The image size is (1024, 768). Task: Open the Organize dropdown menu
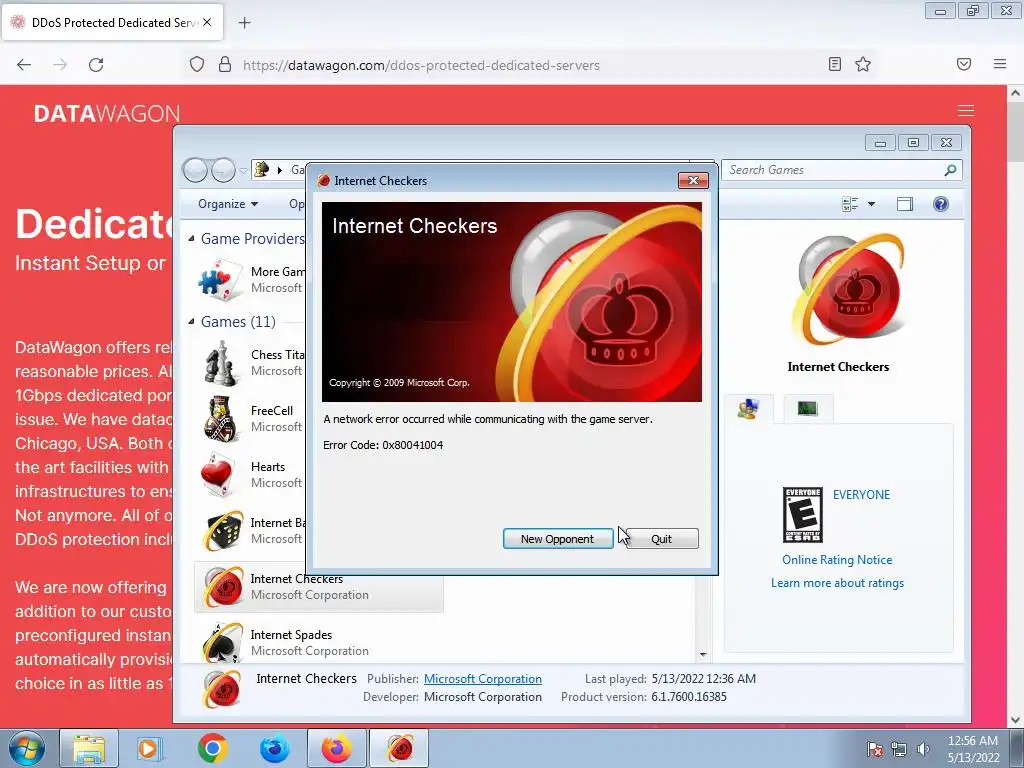click(x=228, y=204)
